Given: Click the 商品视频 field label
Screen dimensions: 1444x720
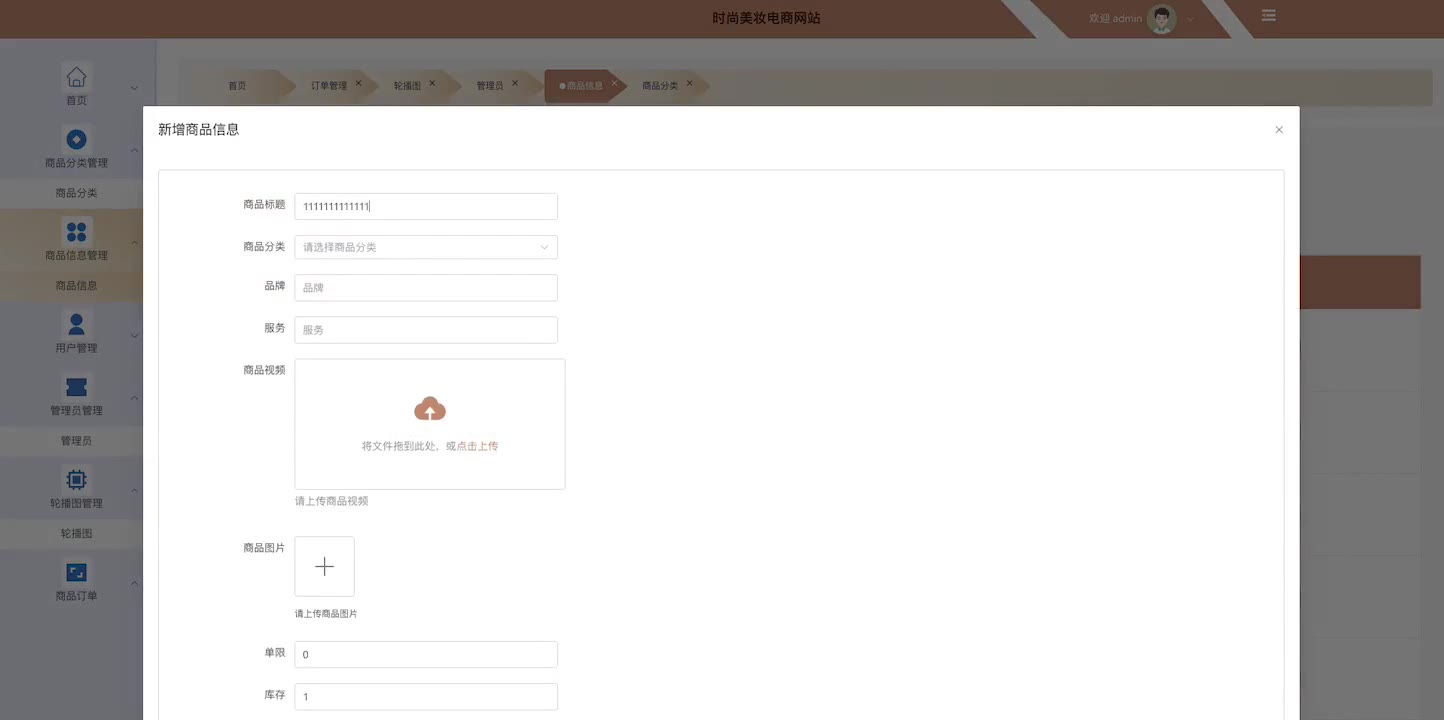Looking at the screenshot, I should point(264,370).
